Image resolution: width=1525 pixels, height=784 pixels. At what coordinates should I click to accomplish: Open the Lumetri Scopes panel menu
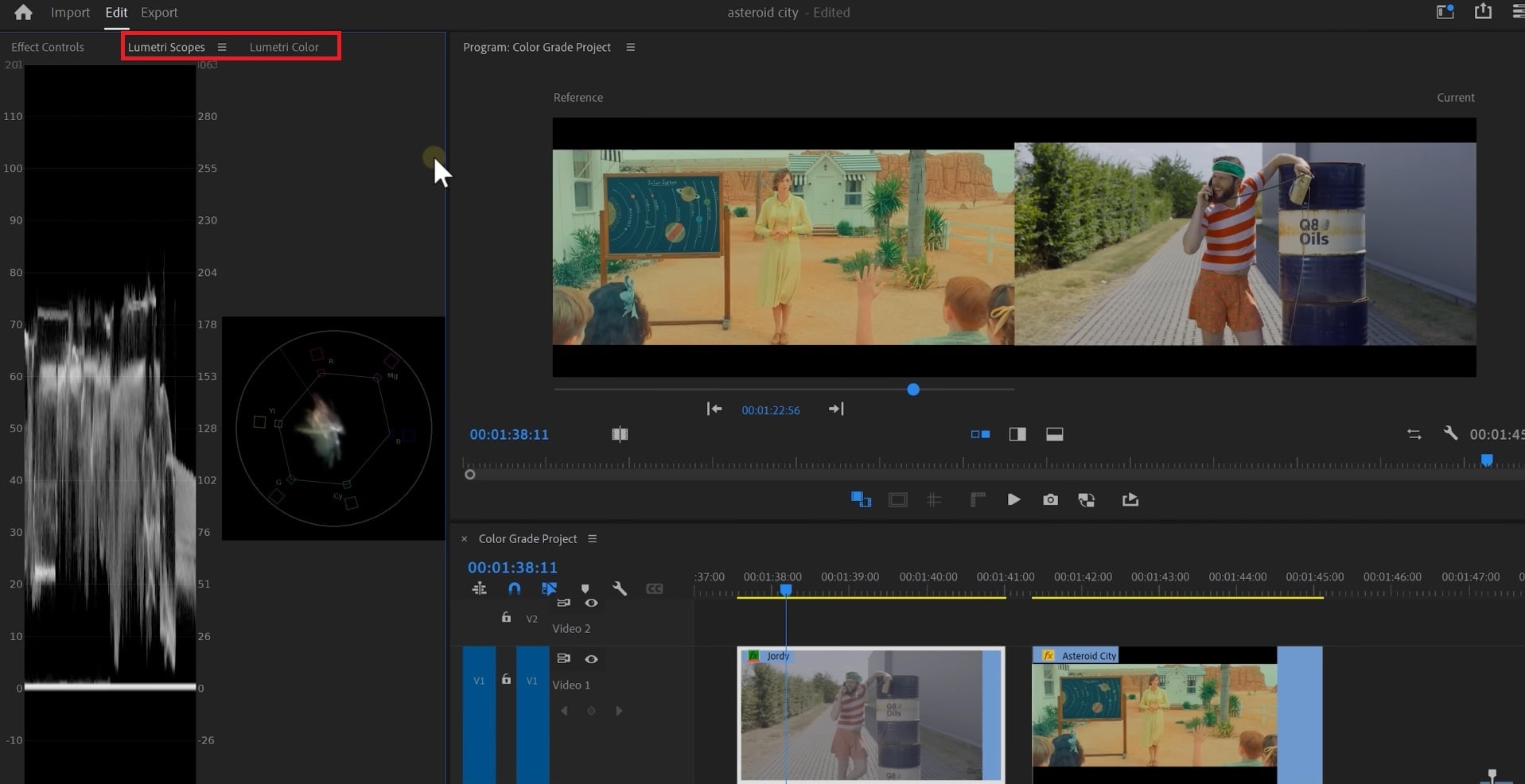[222, 47]
